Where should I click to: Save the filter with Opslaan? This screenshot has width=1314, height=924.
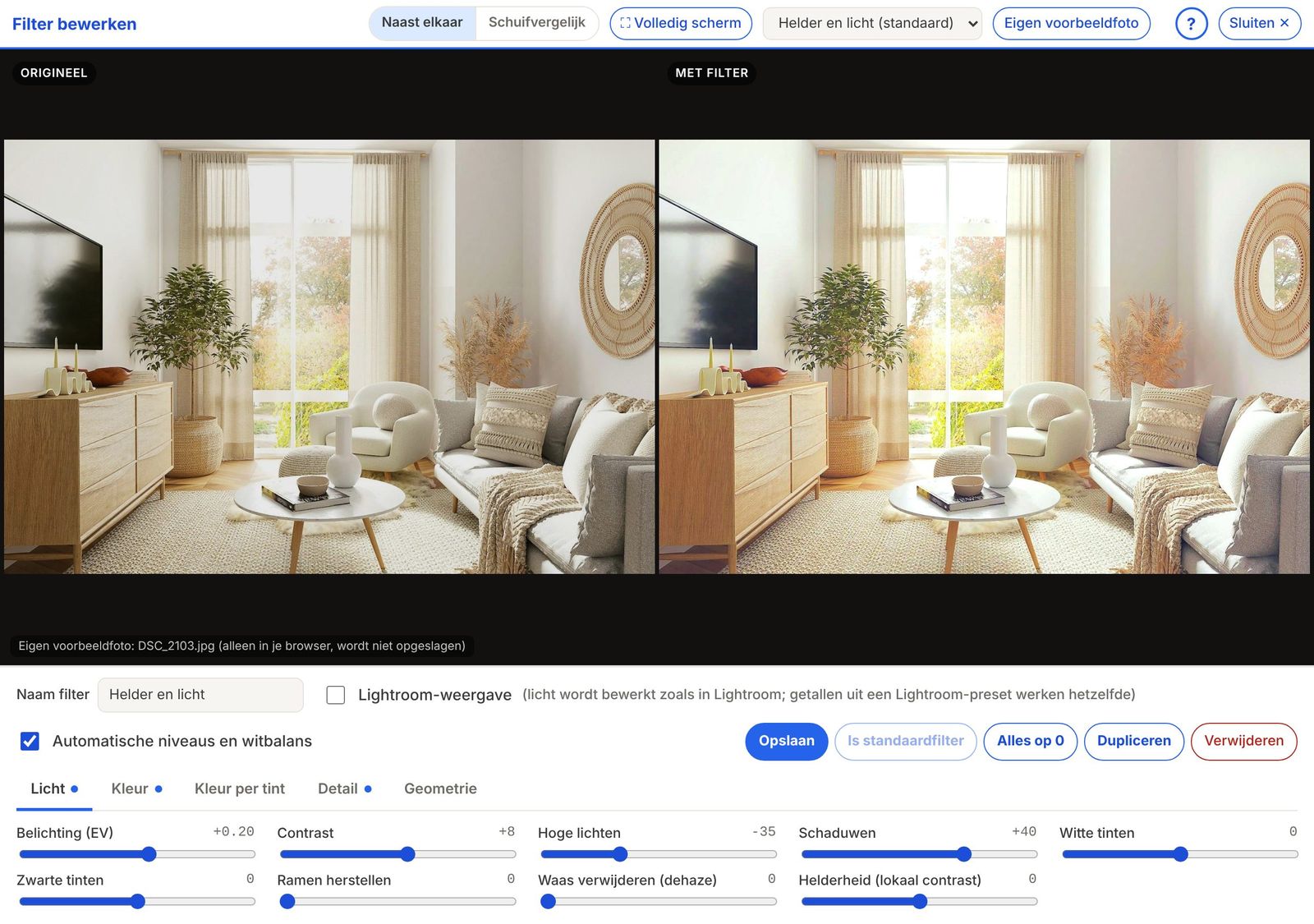(x=787, y=742)
